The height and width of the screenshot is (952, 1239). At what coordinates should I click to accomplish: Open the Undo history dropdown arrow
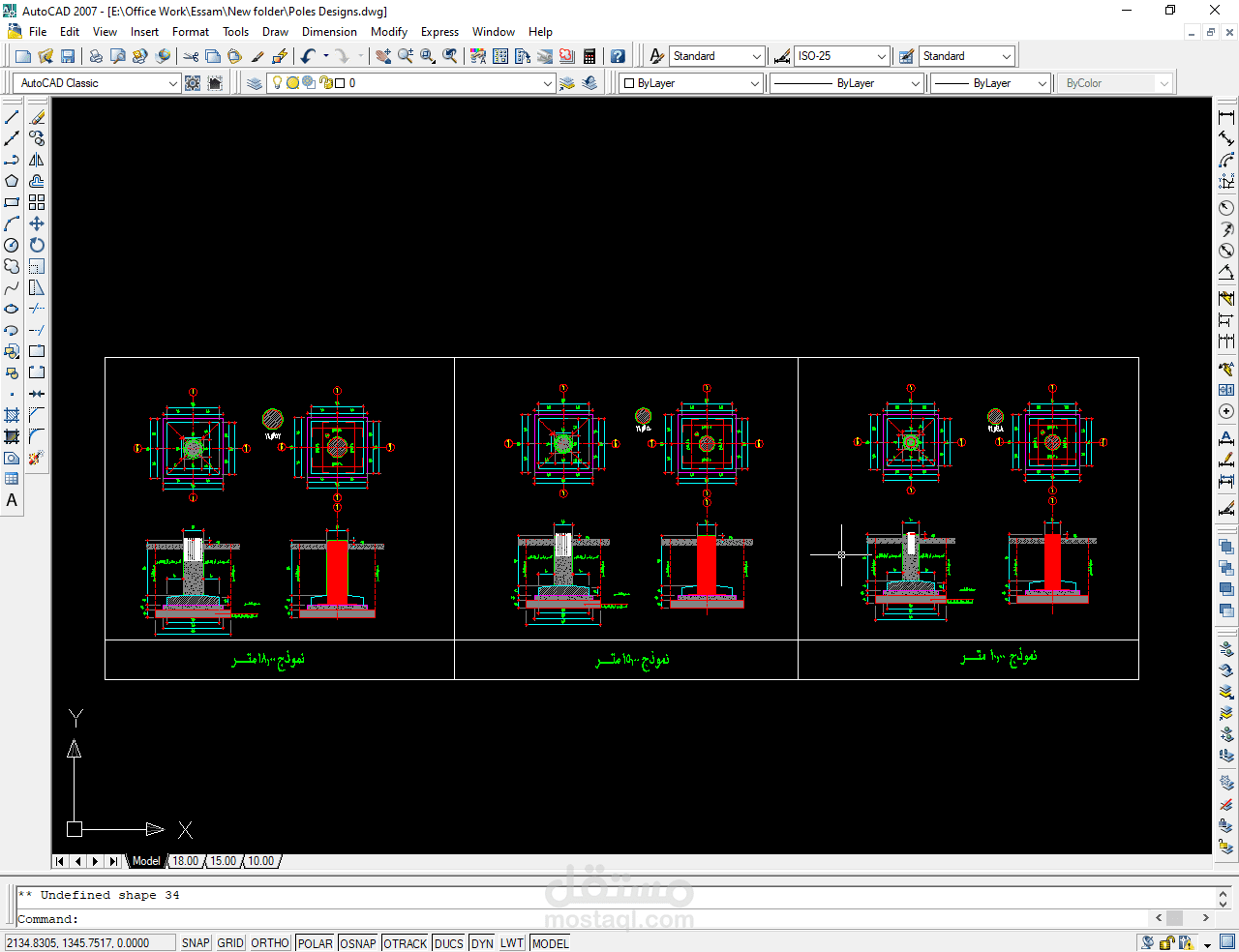(x=325, y=56)
